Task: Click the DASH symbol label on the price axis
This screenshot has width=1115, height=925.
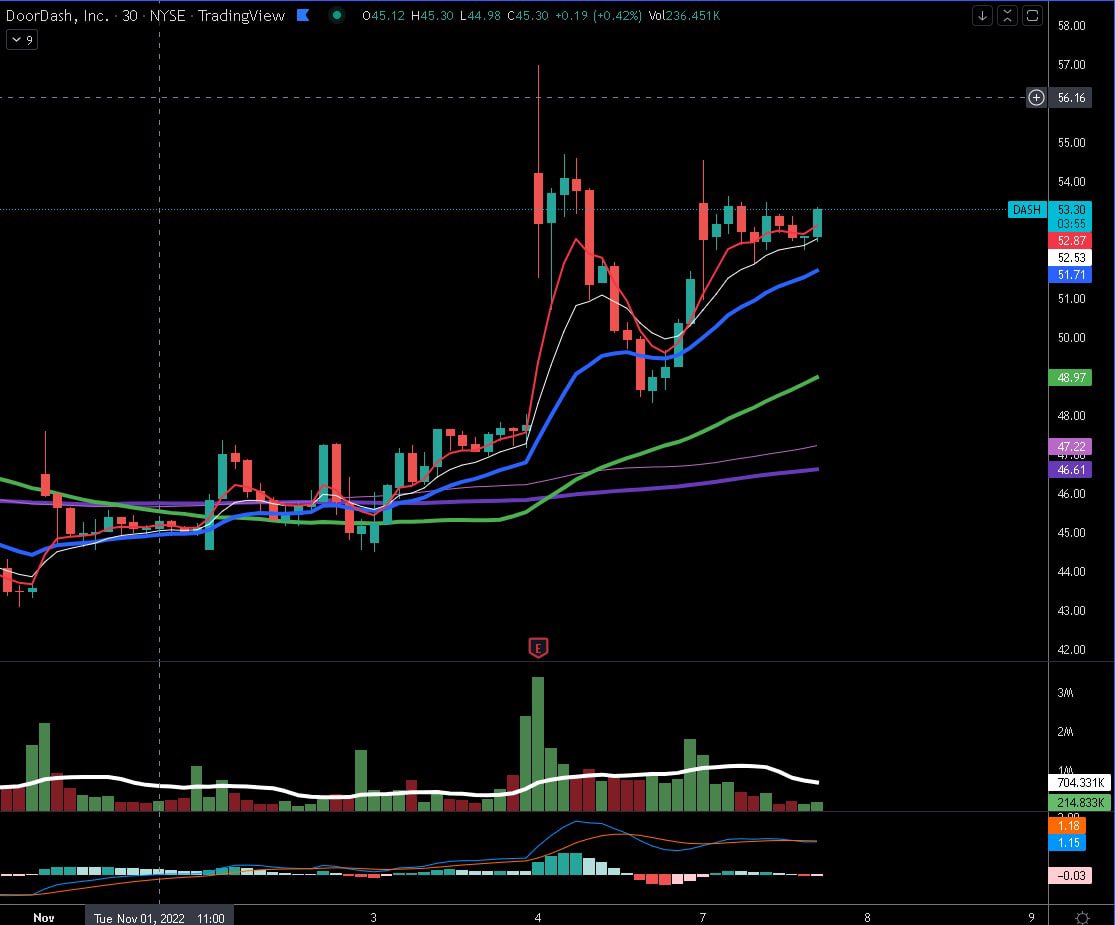Action: (1026, 210)
